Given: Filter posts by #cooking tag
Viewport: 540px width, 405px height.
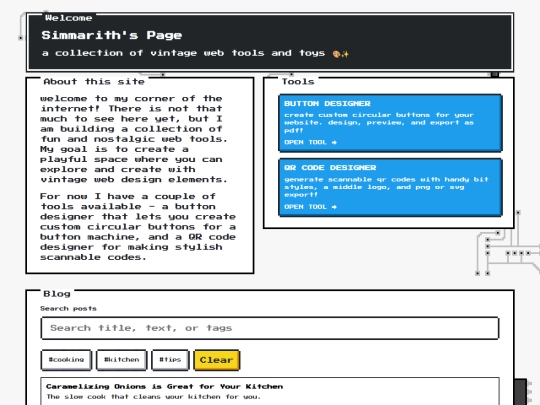Looking at the screenshot, I should (66, 360).
